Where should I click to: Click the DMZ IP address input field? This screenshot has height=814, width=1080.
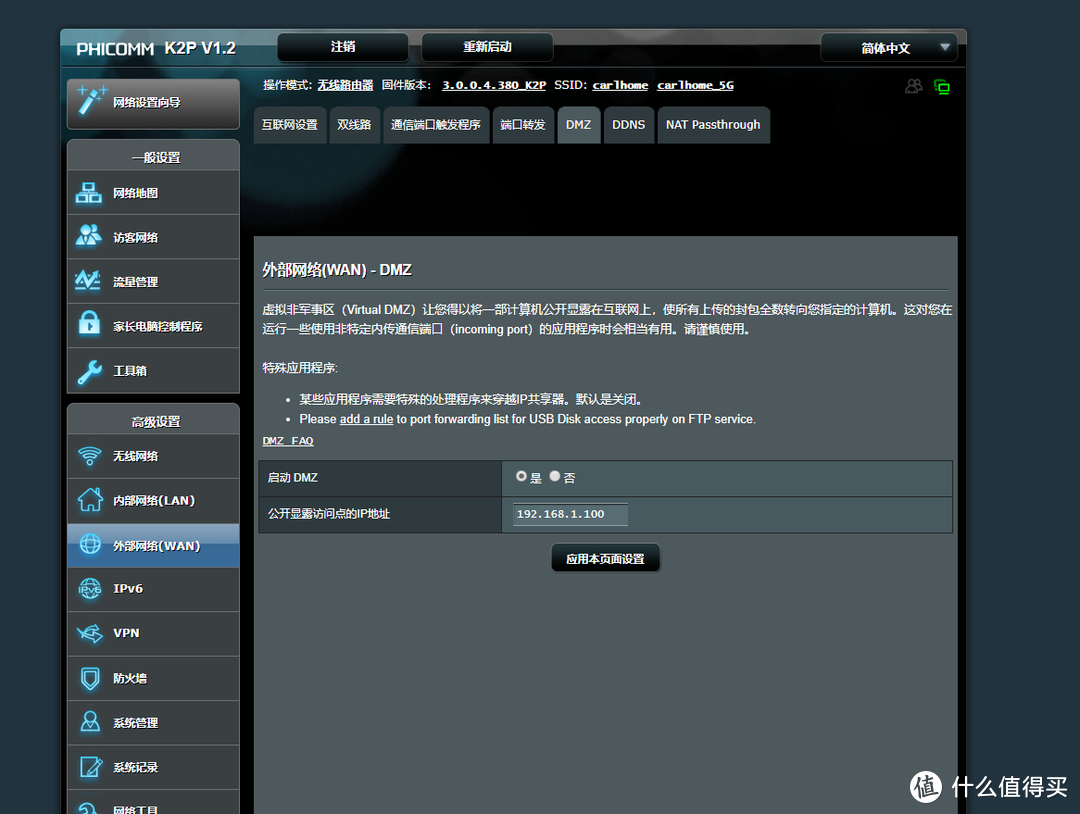click(570, 514)
